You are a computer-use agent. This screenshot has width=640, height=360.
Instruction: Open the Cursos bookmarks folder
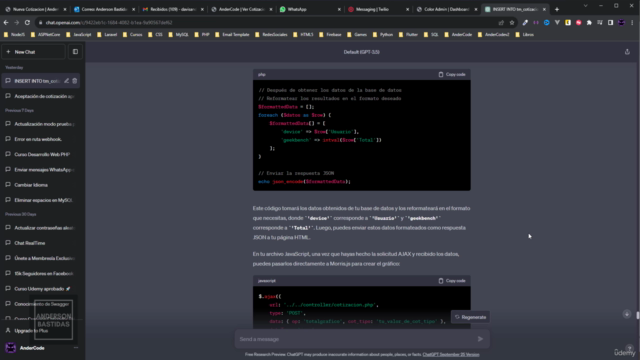133,35
